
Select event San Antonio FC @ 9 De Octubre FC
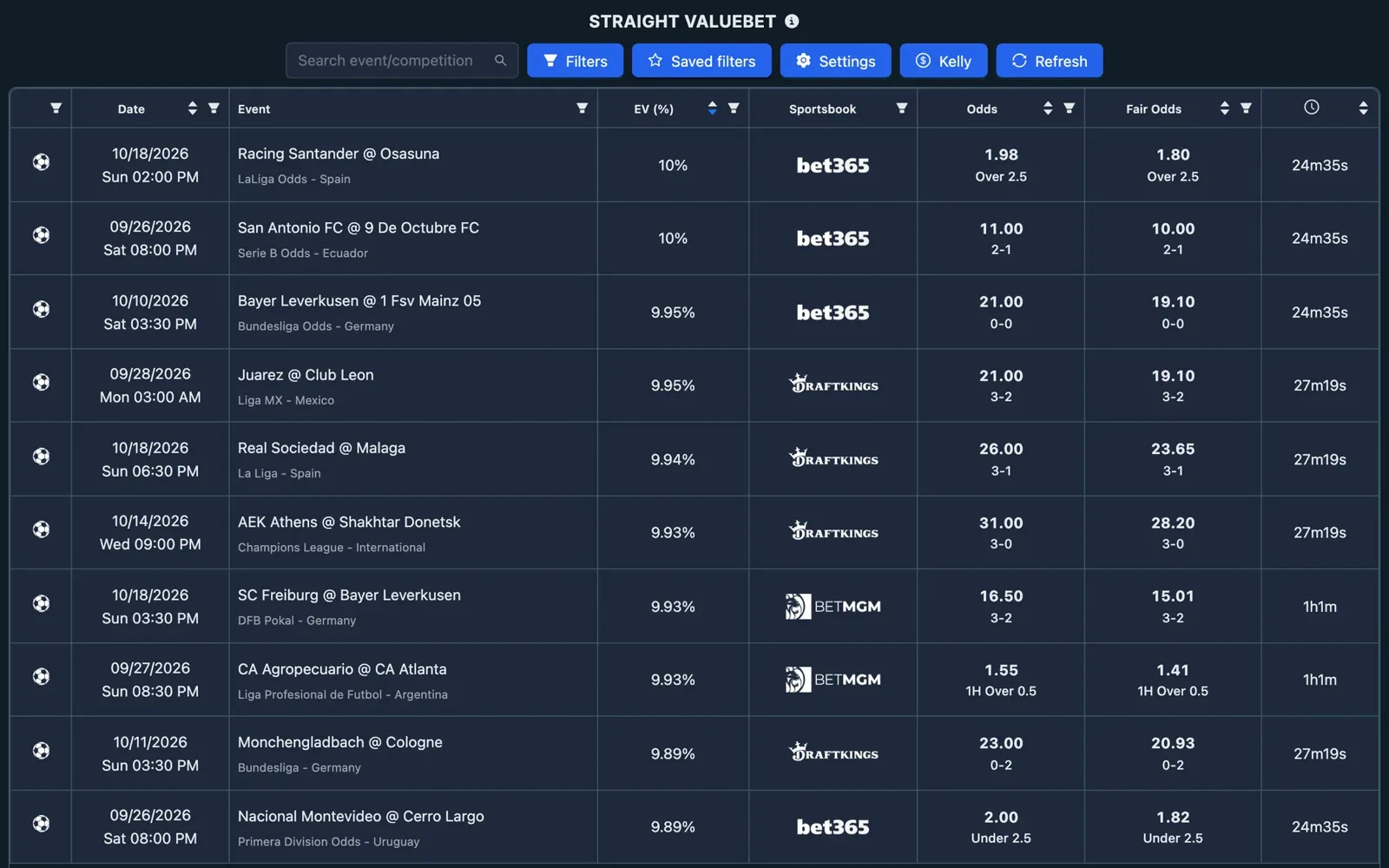coord(359,227)
